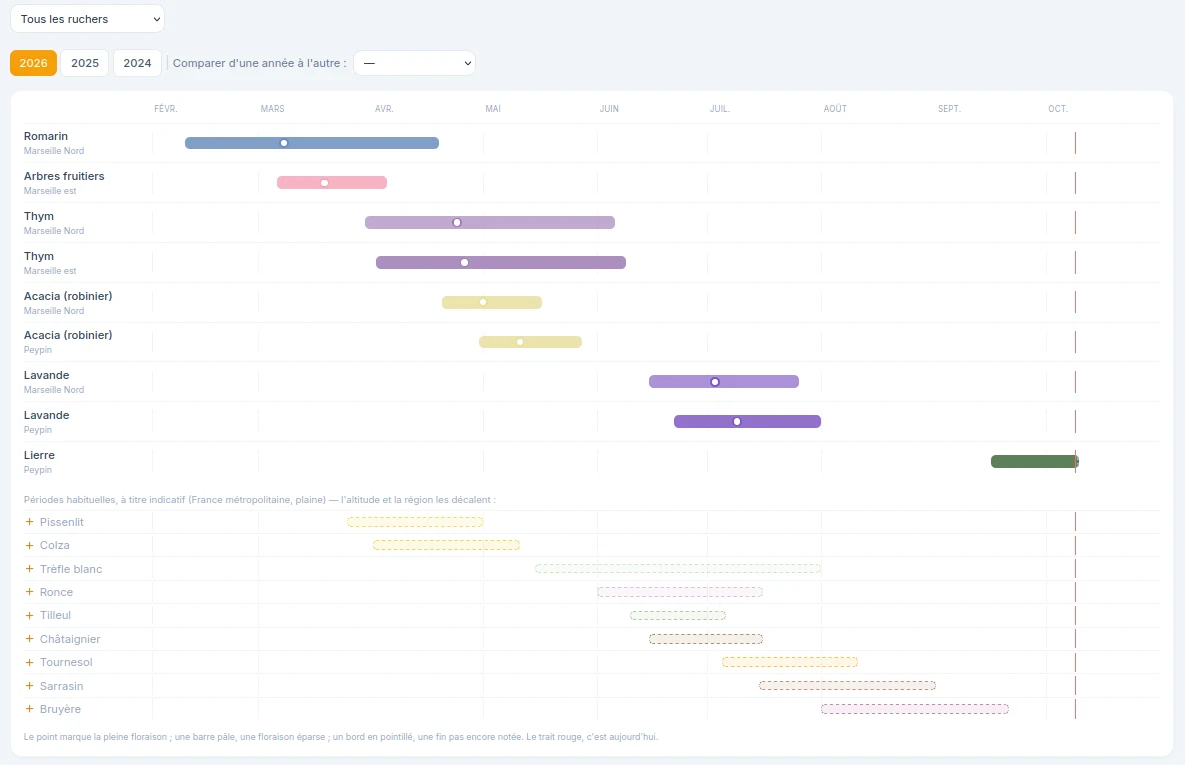Click the dashed Bruyère period bar
The image size is (1185, 765).
tap(914, 709)
